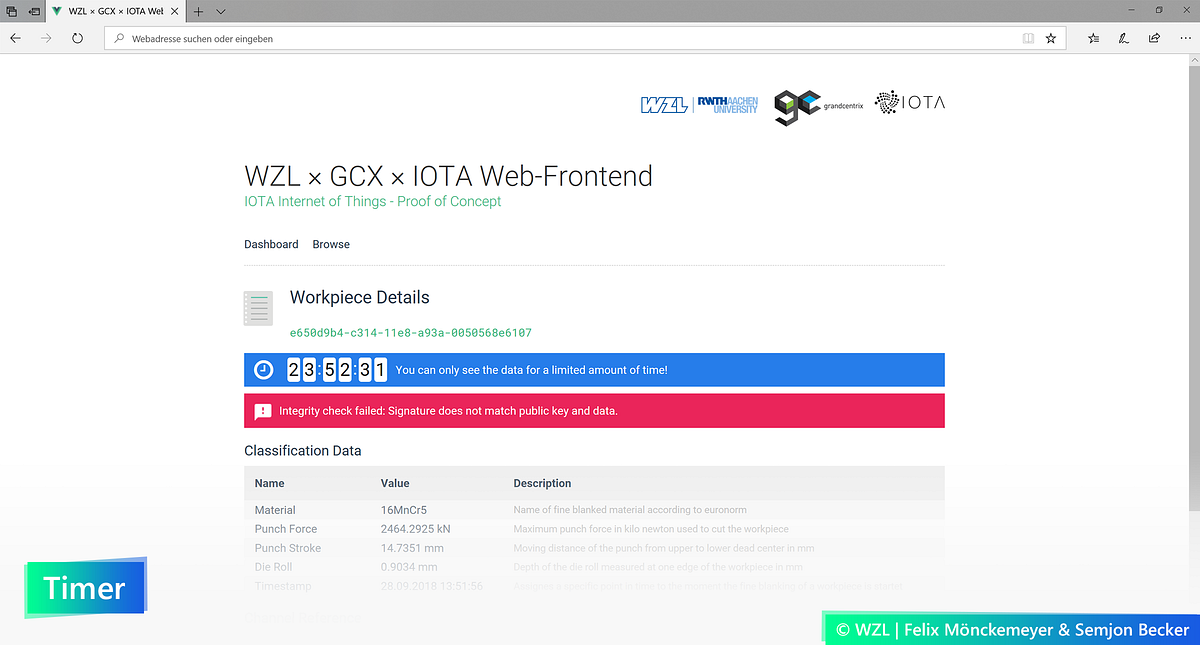Click the IOTA Internet of Things subtitle
This screenshot has height=645, width=1200.
click(x=372, y=201)
